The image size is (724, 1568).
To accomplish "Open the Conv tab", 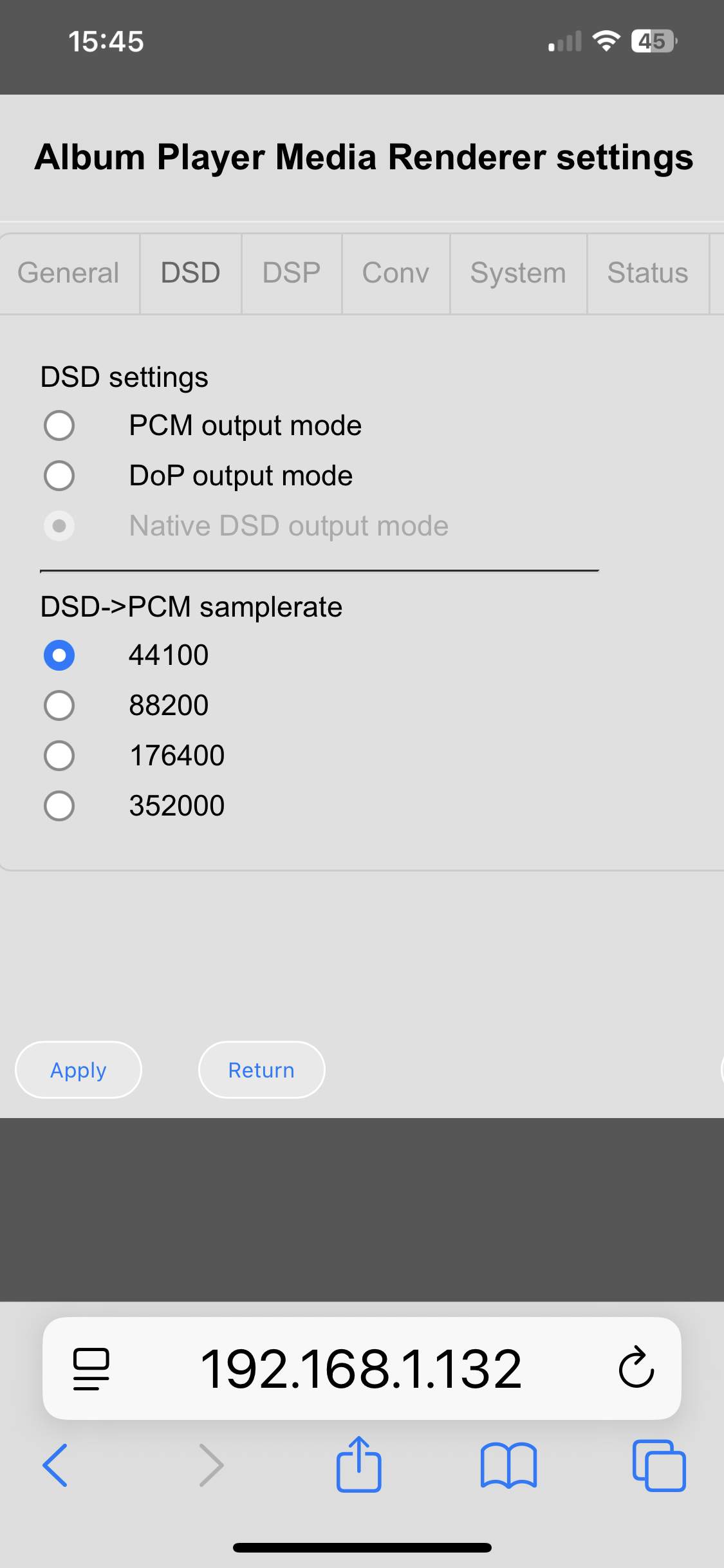I will click(395, 273).
